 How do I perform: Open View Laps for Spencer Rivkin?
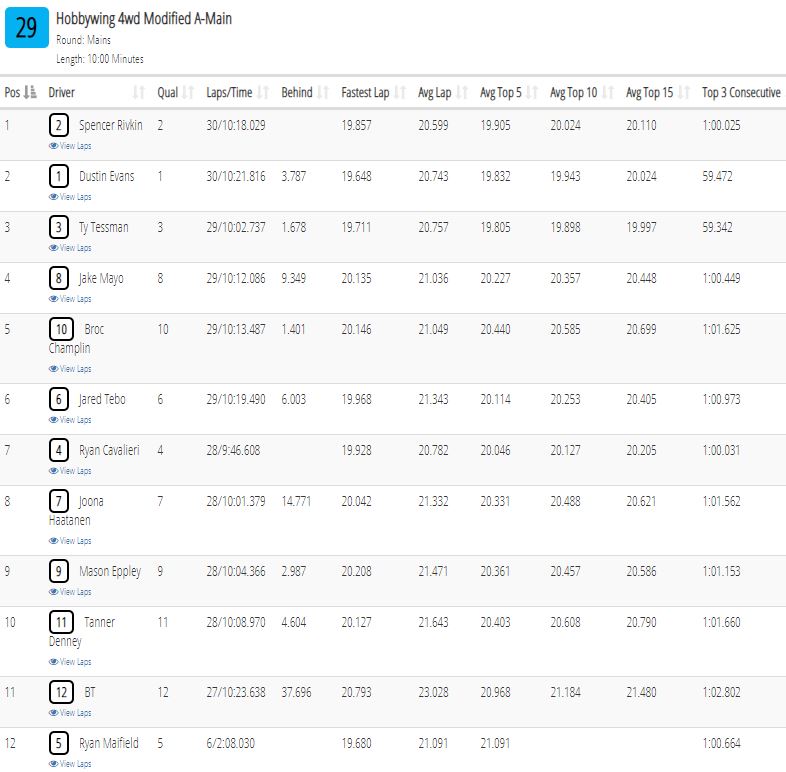pos(70,146)
